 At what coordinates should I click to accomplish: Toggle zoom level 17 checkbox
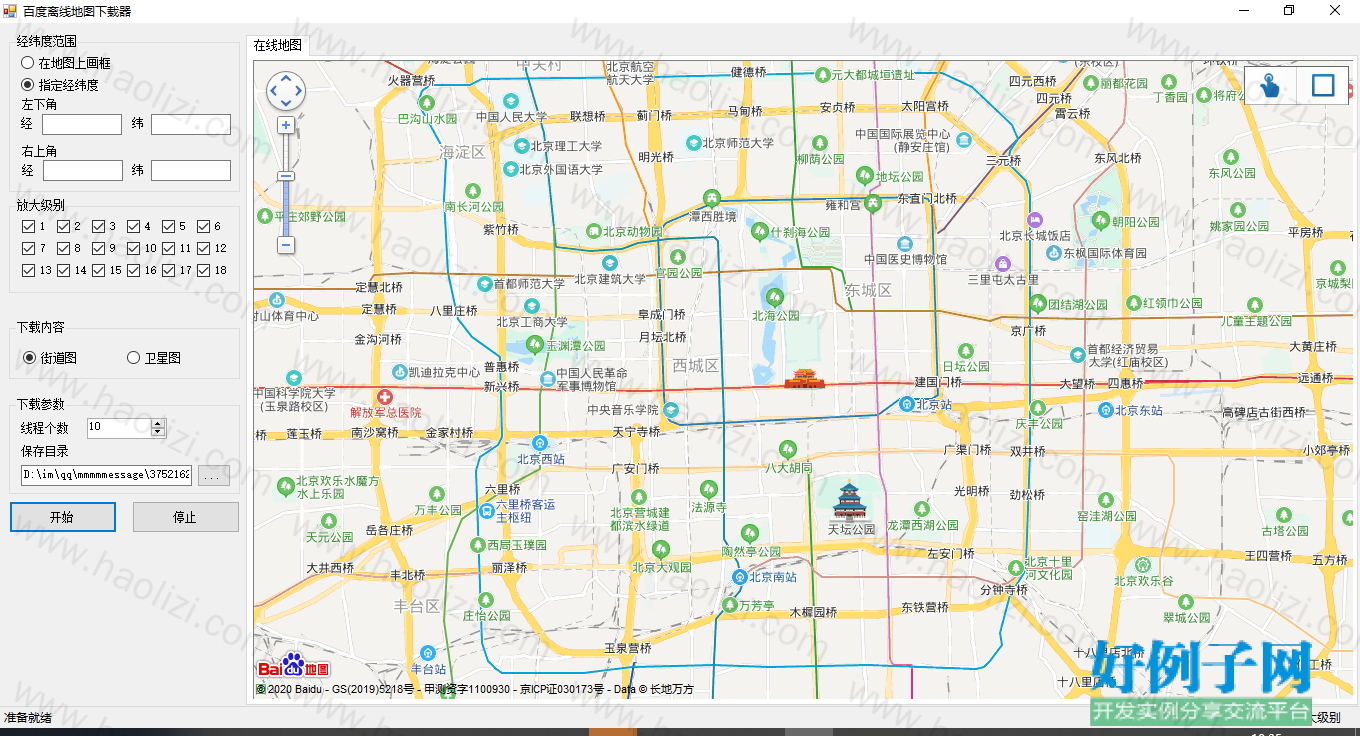[x=168, y=270]
